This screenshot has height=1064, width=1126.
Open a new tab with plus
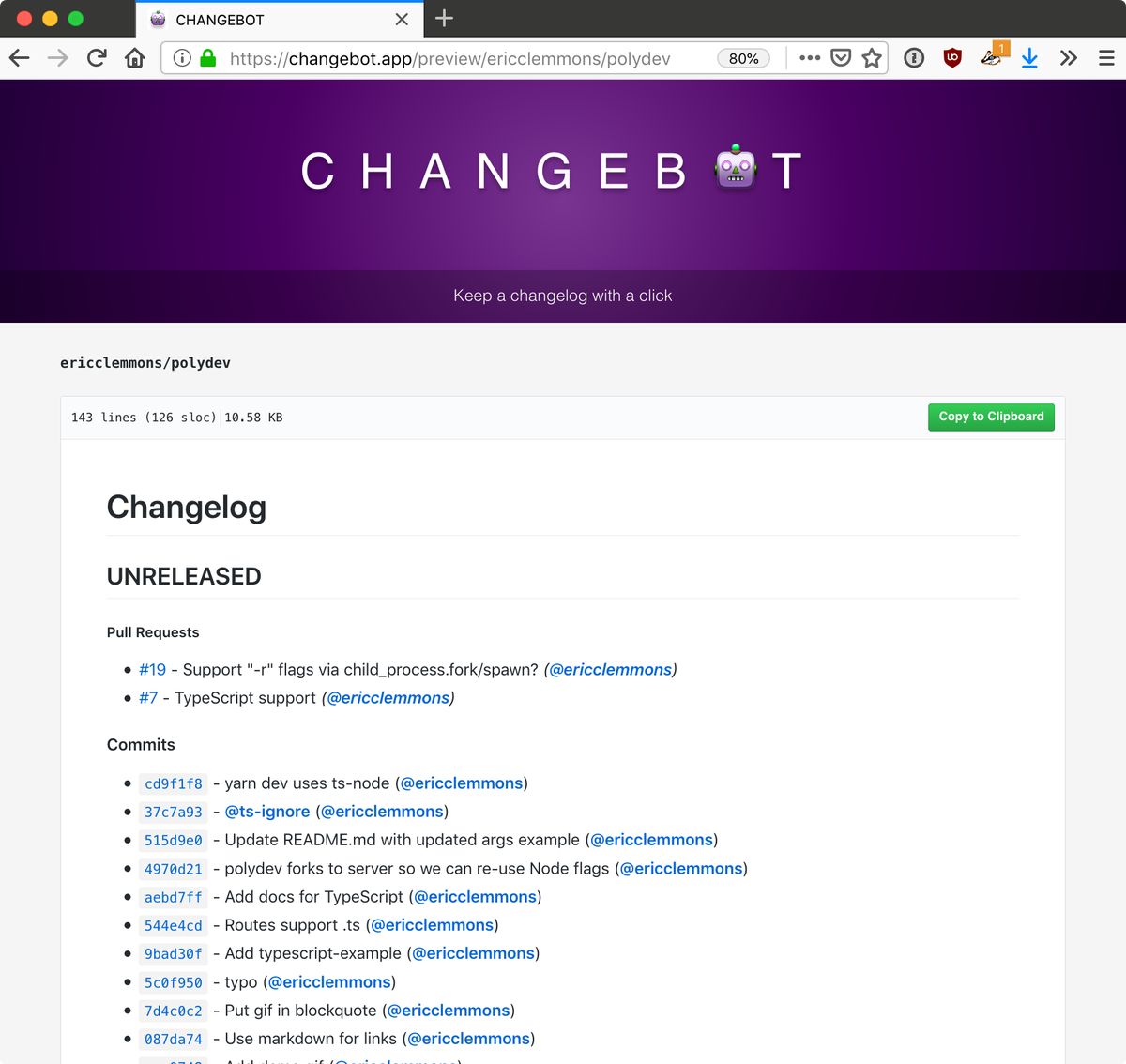pyautogui.click(x=445, y=18)
